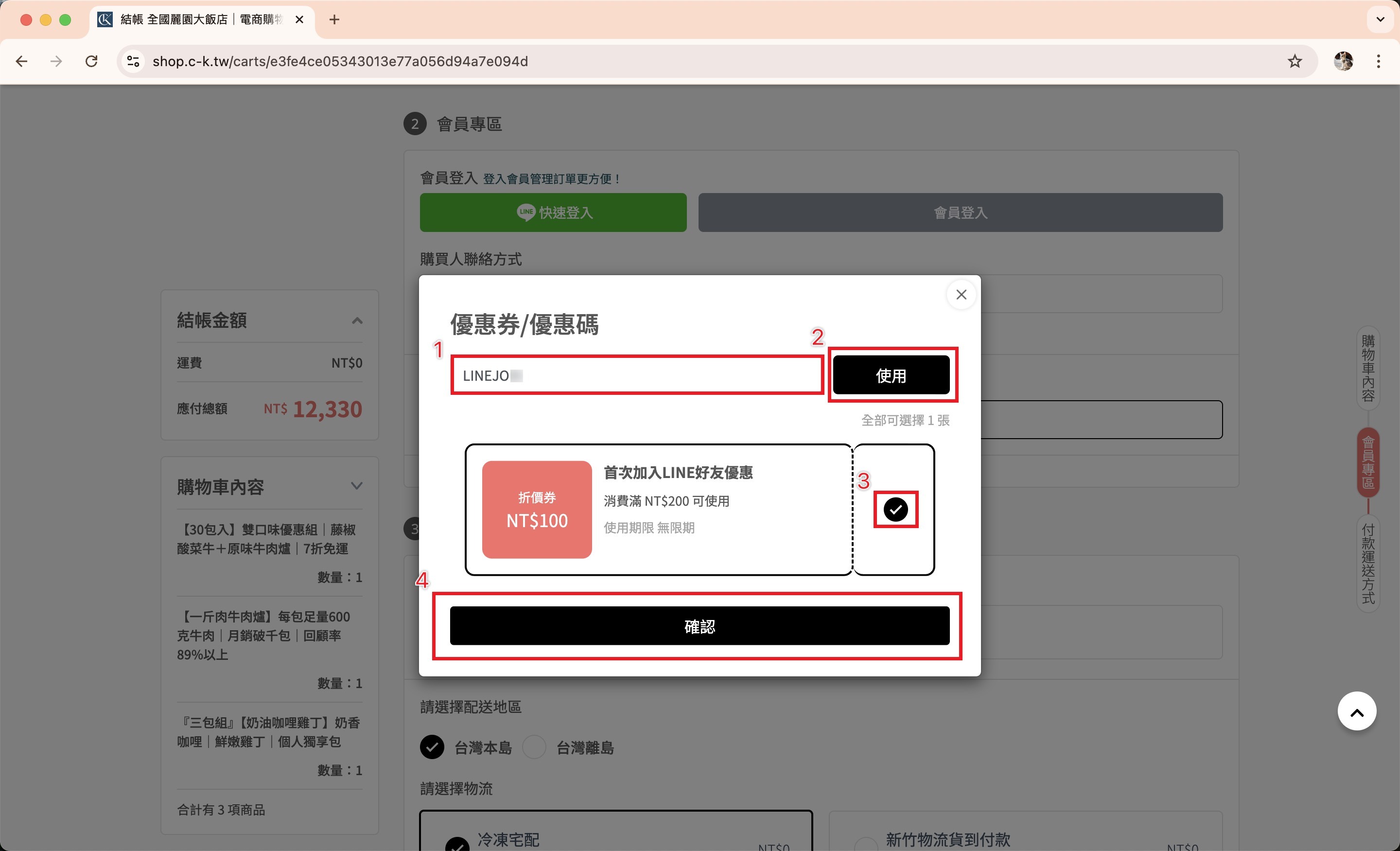Jump to 購物車內容 in side navigation

tap(1367, 369)
